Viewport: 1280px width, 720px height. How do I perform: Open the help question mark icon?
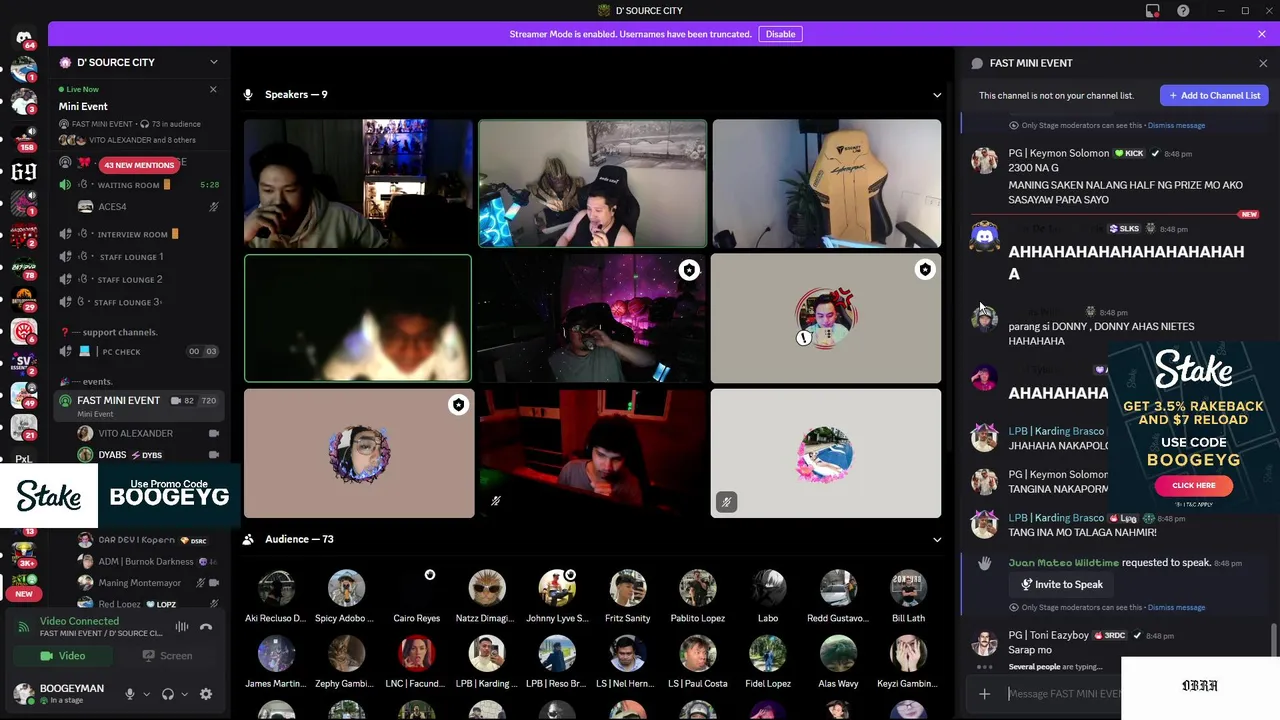click(1183, 11)
